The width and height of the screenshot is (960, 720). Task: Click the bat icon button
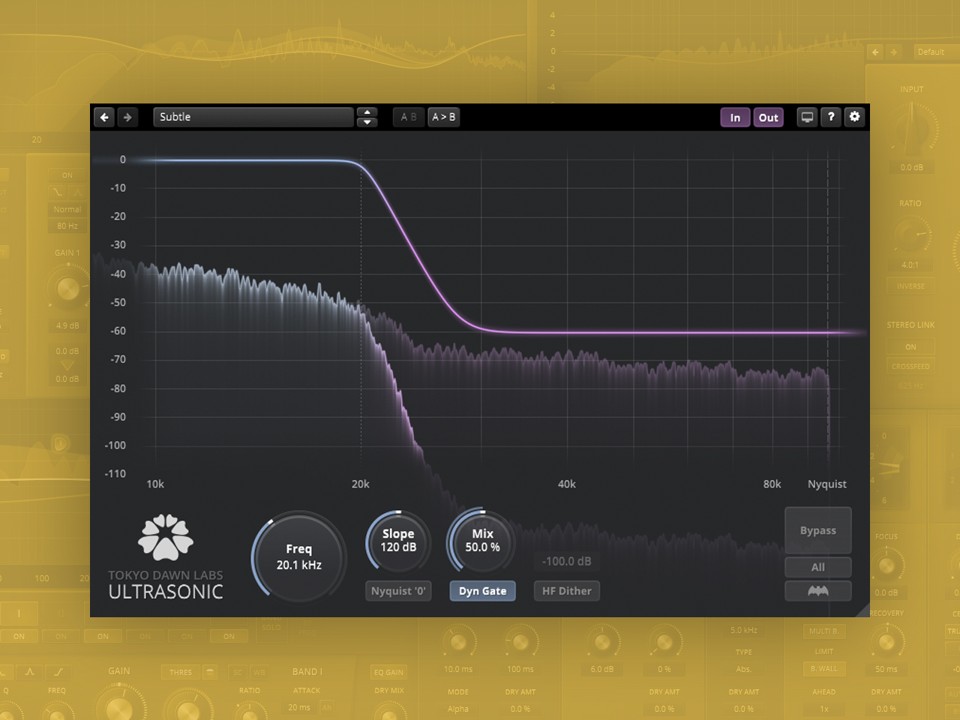point(818,591)
